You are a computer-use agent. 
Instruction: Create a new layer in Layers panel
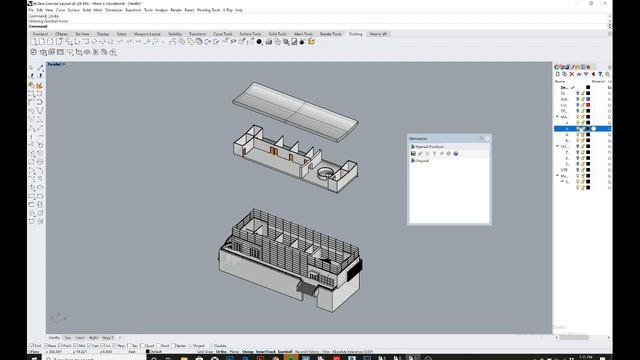click(558, 74)
